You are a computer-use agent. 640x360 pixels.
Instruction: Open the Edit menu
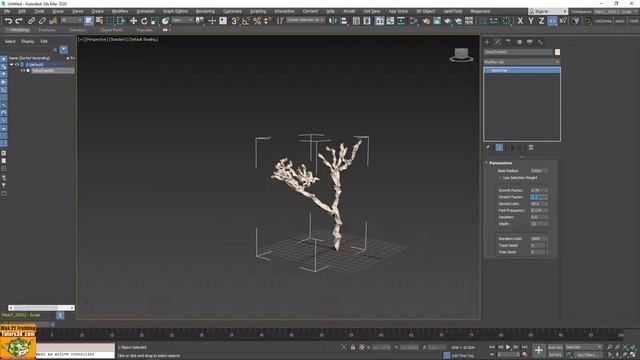[22, 11]
